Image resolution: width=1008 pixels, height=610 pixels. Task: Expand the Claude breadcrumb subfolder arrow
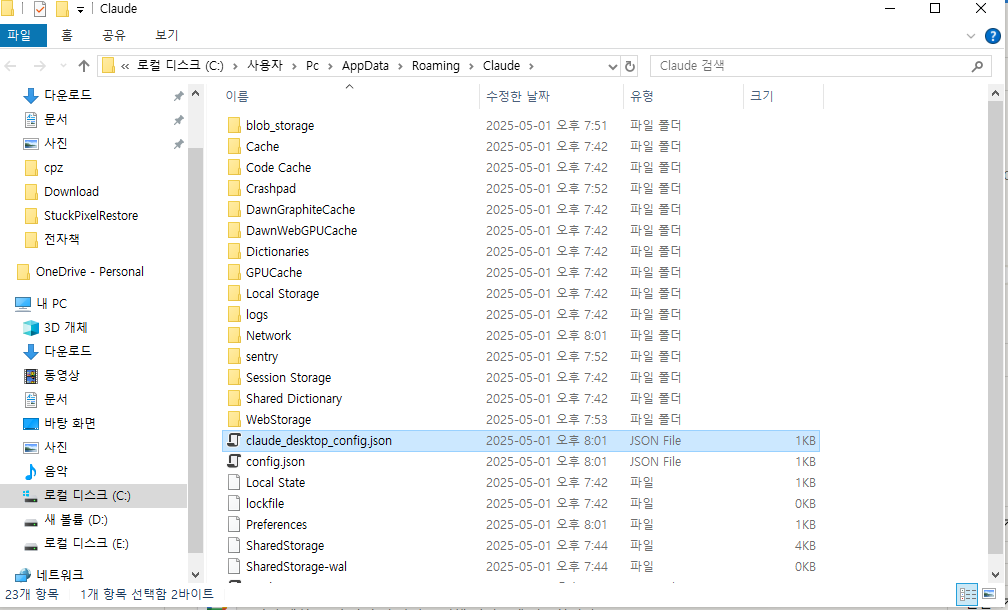531,66
